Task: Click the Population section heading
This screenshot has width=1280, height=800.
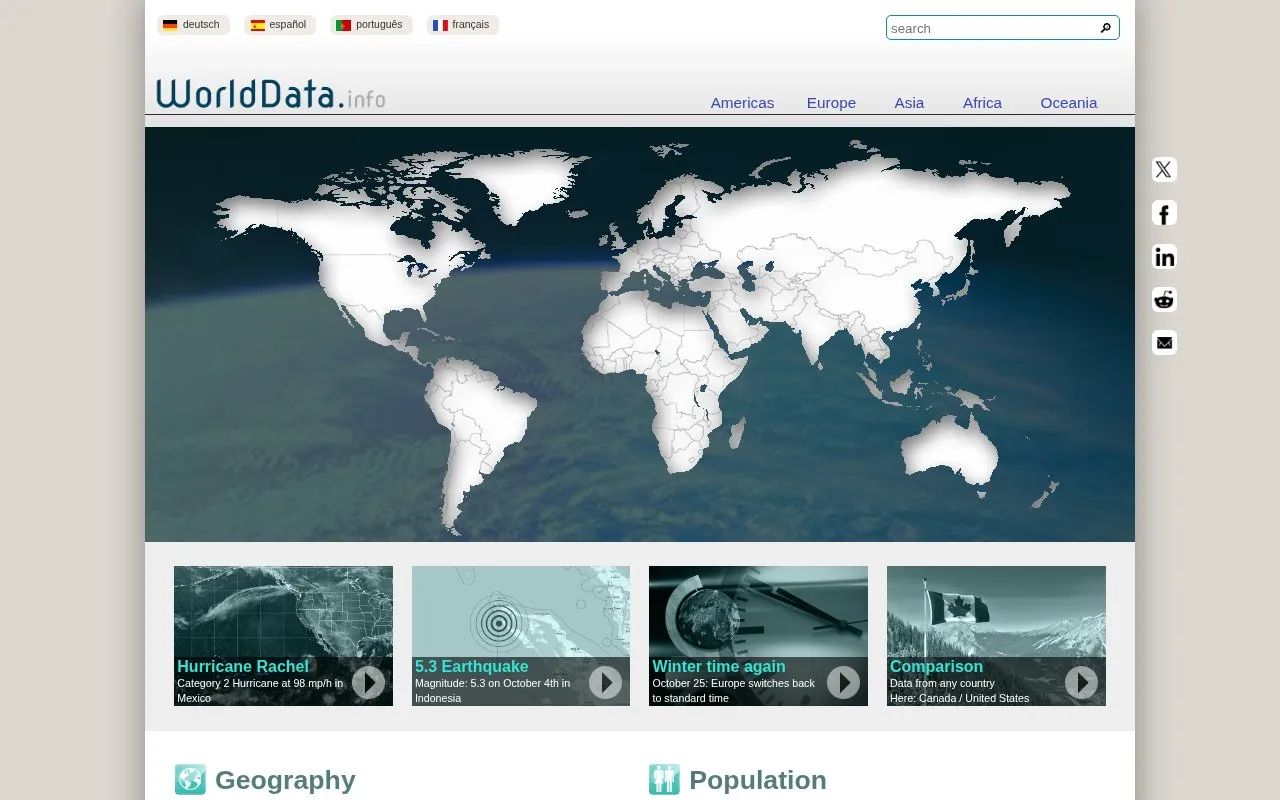Action: [758, 780]
